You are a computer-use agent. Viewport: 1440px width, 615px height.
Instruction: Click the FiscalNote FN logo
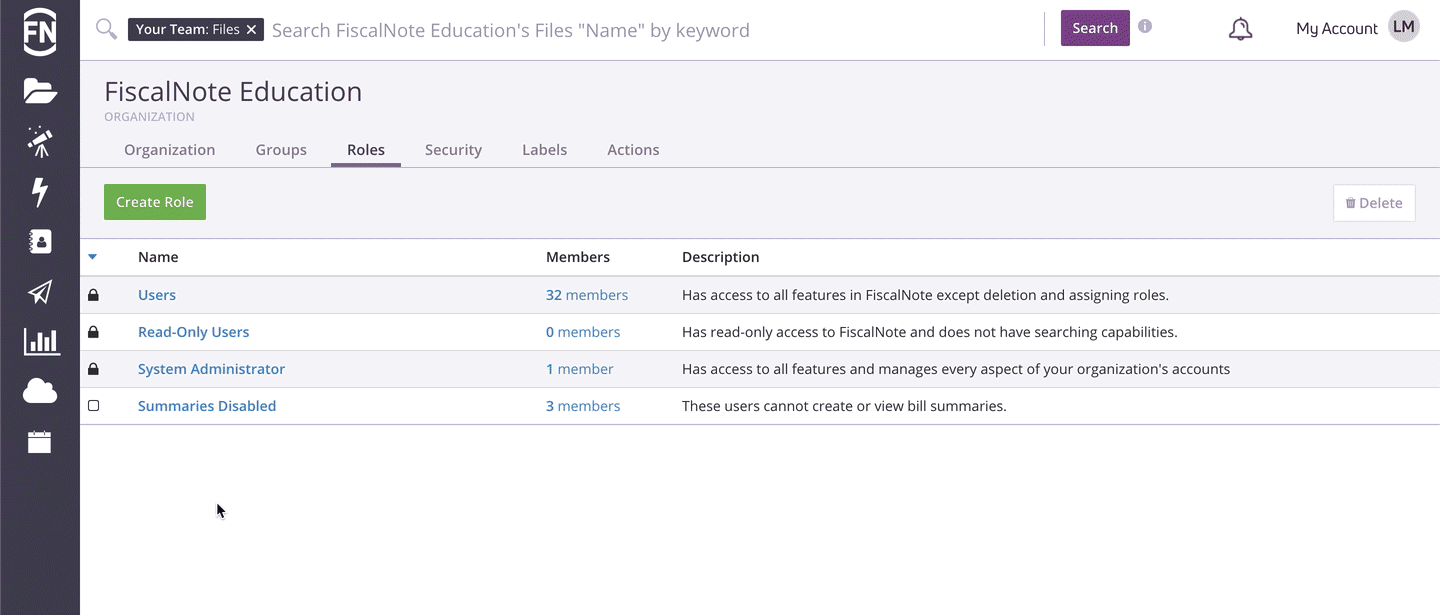40,30
